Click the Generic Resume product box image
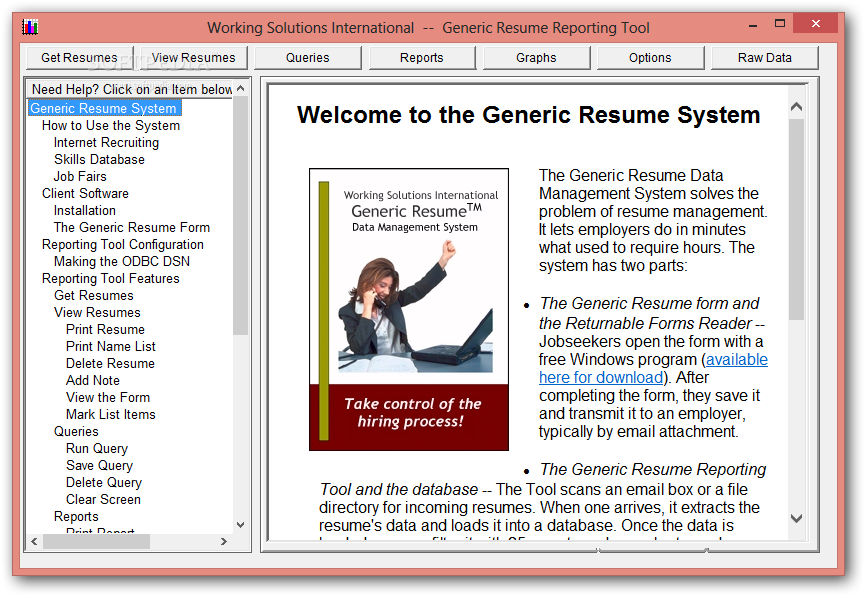This screenshot has height=596, width=865. coord(409,310)
